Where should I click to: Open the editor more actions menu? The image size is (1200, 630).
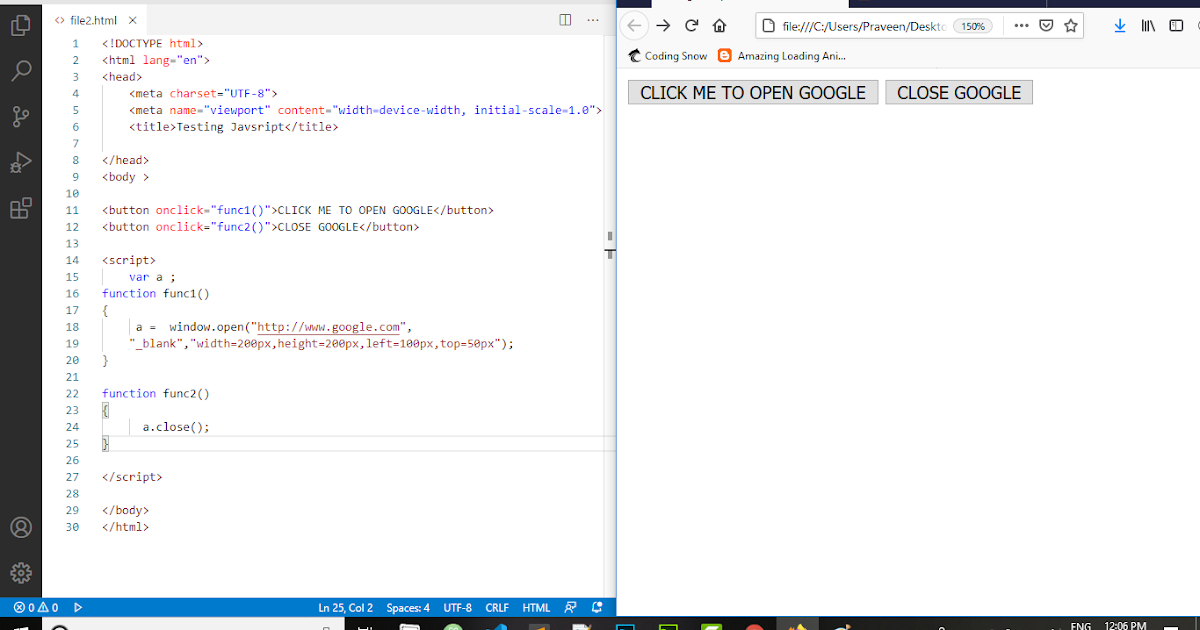tap(593, 19)
